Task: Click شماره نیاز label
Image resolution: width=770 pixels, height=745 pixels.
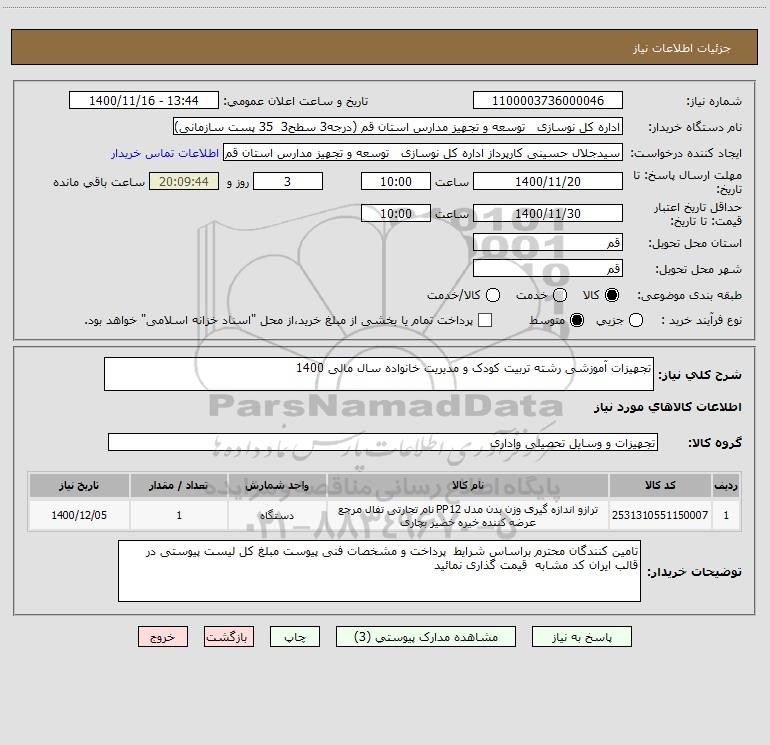Action: click(714, 102)
